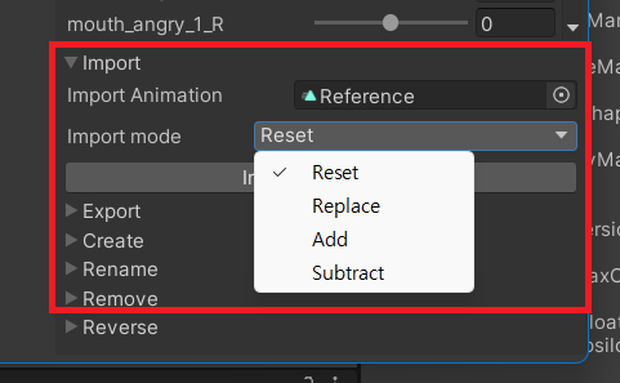Viewport: 620px width, 383px height.
Task: Collapse the Import foldout triangle
Action: click(71, 62)
